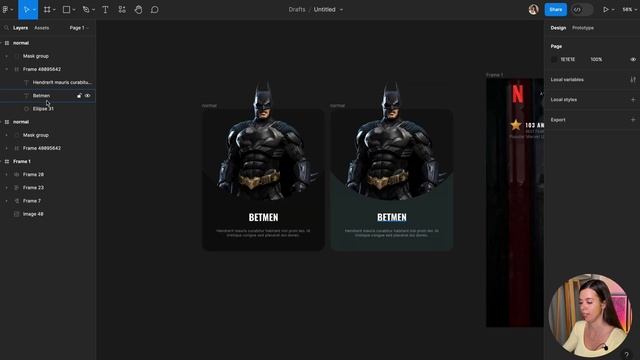
Task: Open the page background color swatch
Action: pos(554,60)
